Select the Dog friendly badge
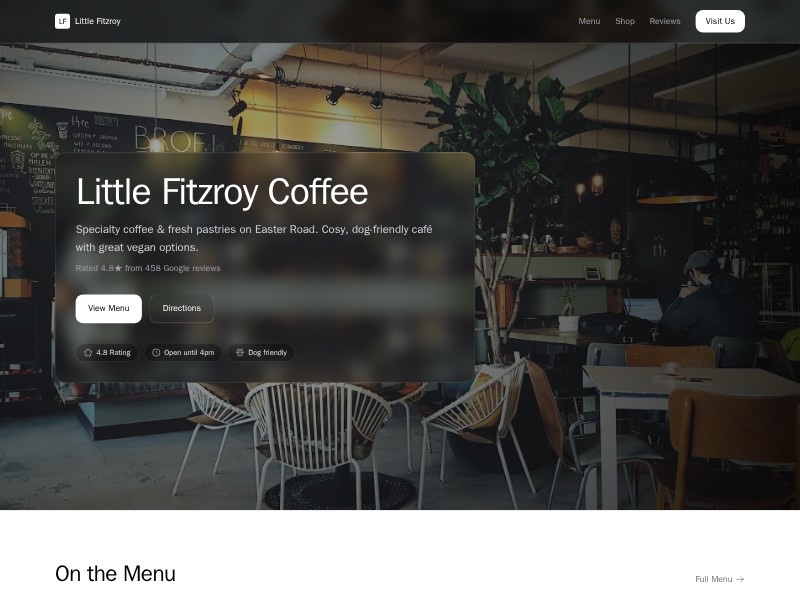This screenshot has height=600, width=800. 261,353
